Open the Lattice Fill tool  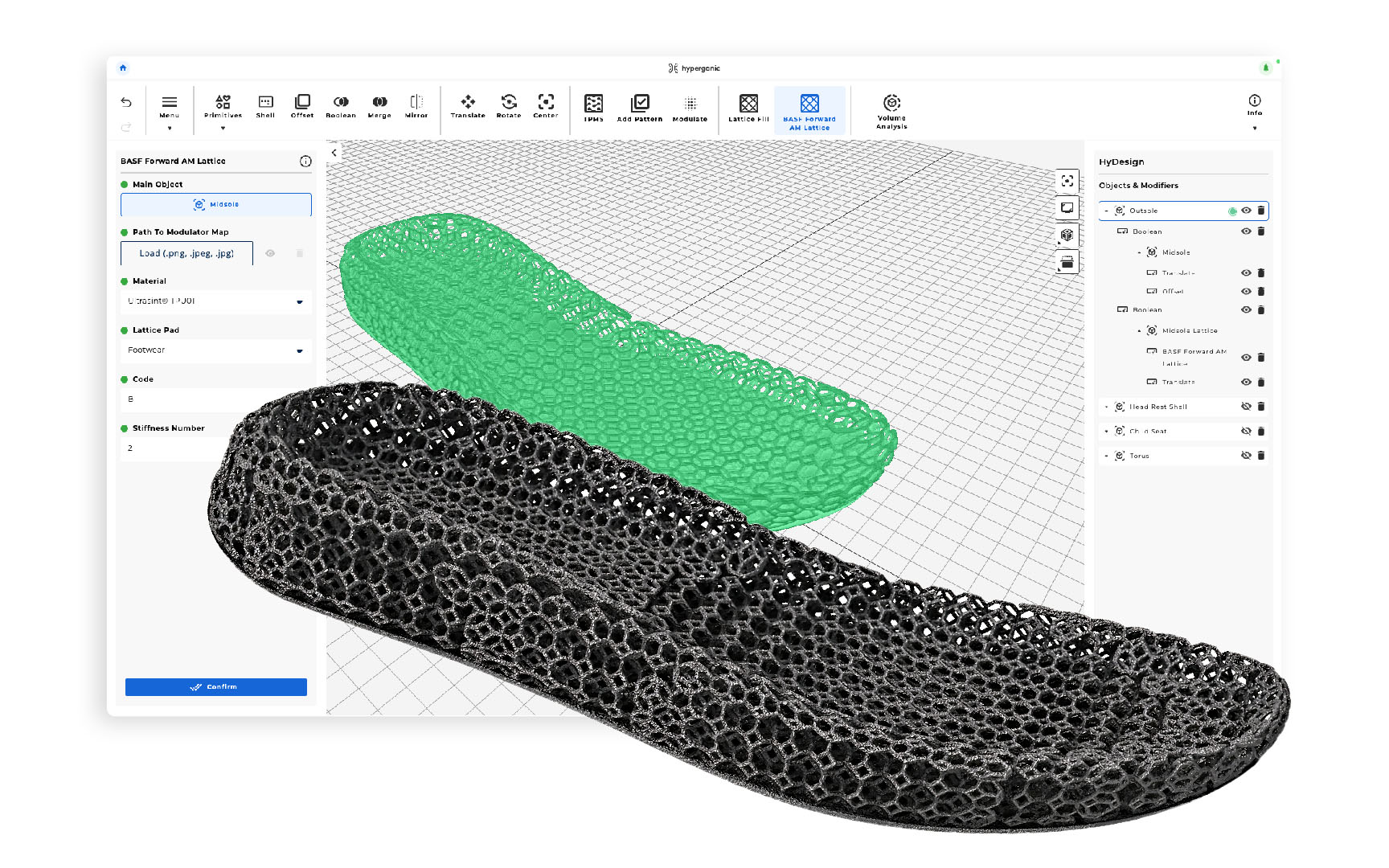pyautogui.click(x=748, y=108)
